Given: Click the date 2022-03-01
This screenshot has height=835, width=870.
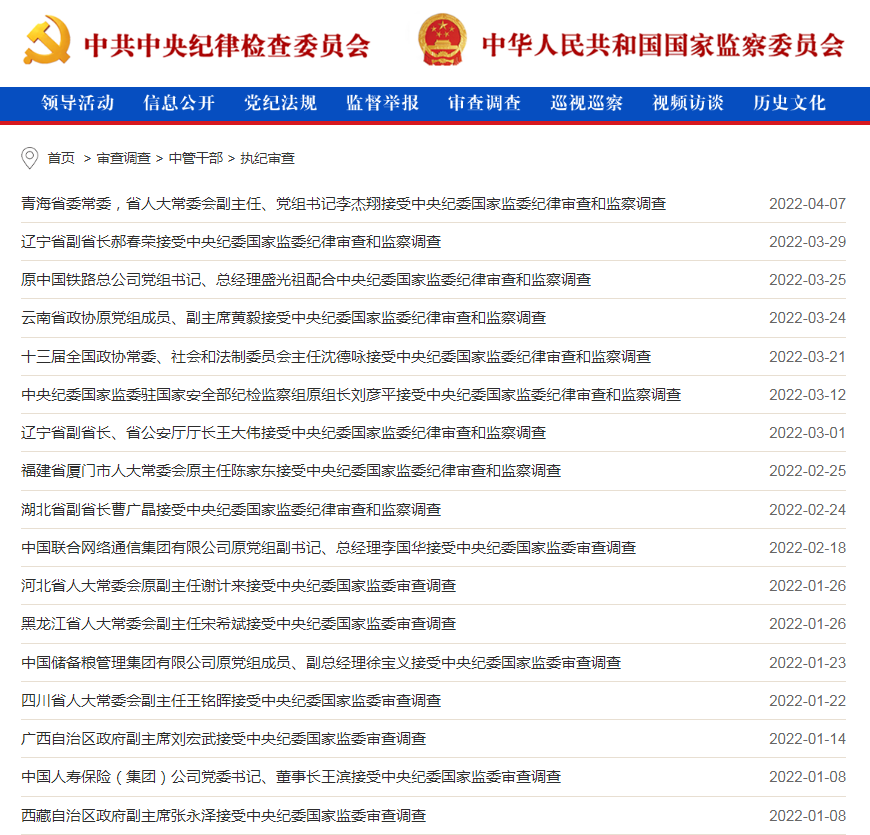Looking at the screenshot, I should click(807, 433).
